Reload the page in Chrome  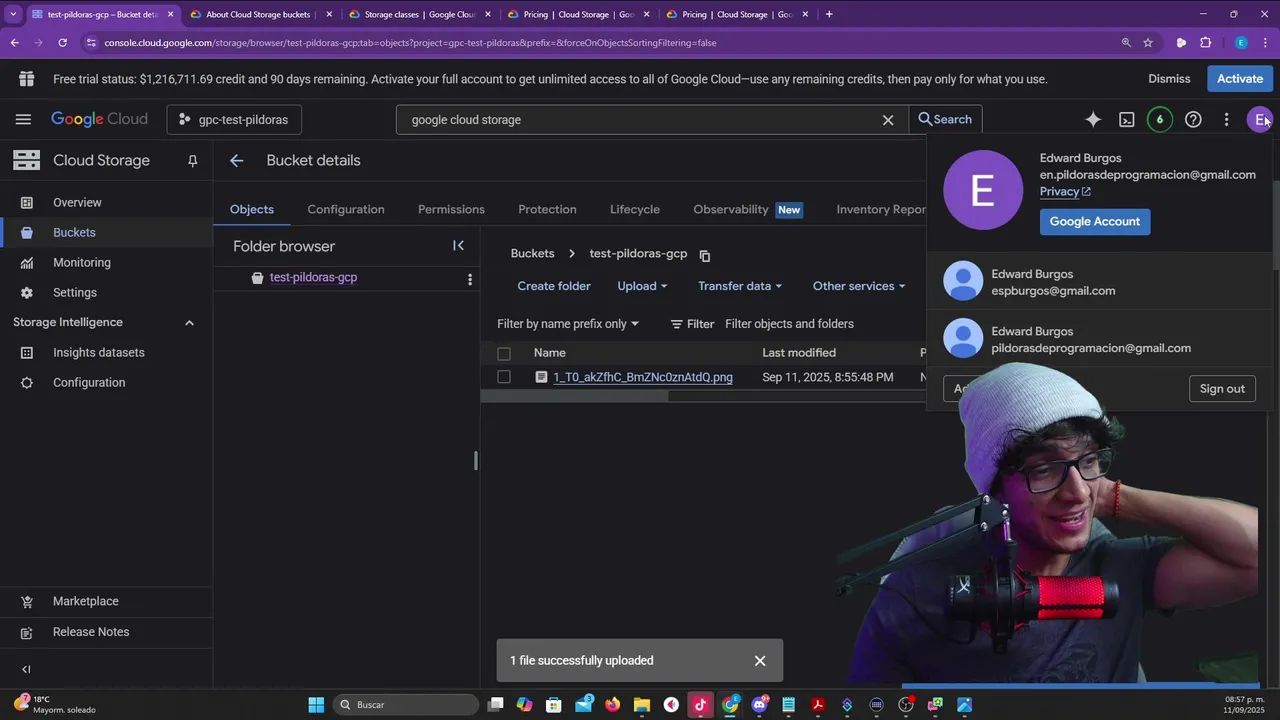point(62,43)
